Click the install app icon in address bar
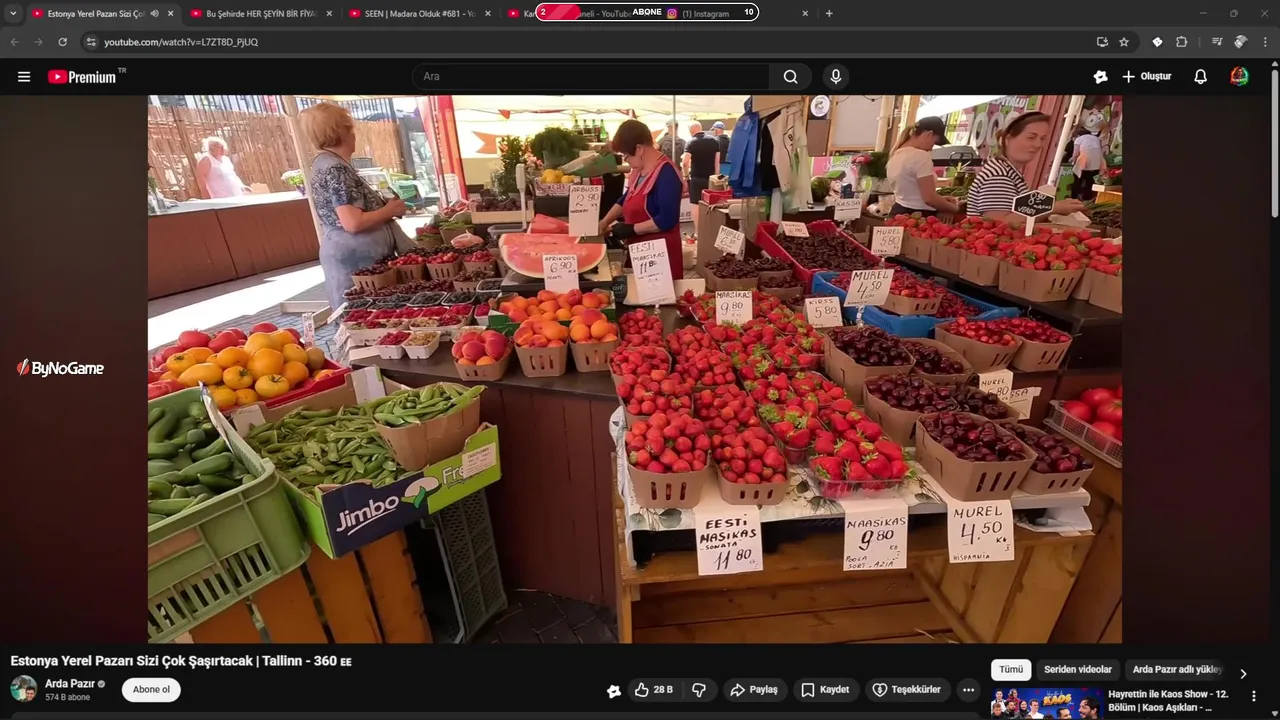 (x=1102, y=42)
